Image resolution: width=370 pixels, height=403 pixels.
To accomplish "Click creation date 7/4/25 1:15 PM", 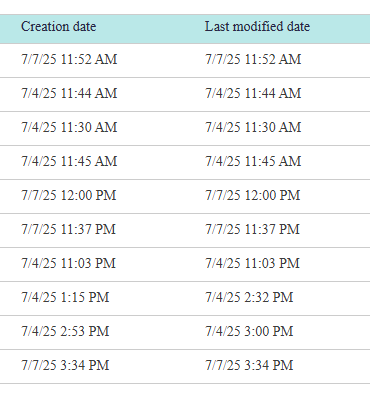I will click(x=65, y=297).
